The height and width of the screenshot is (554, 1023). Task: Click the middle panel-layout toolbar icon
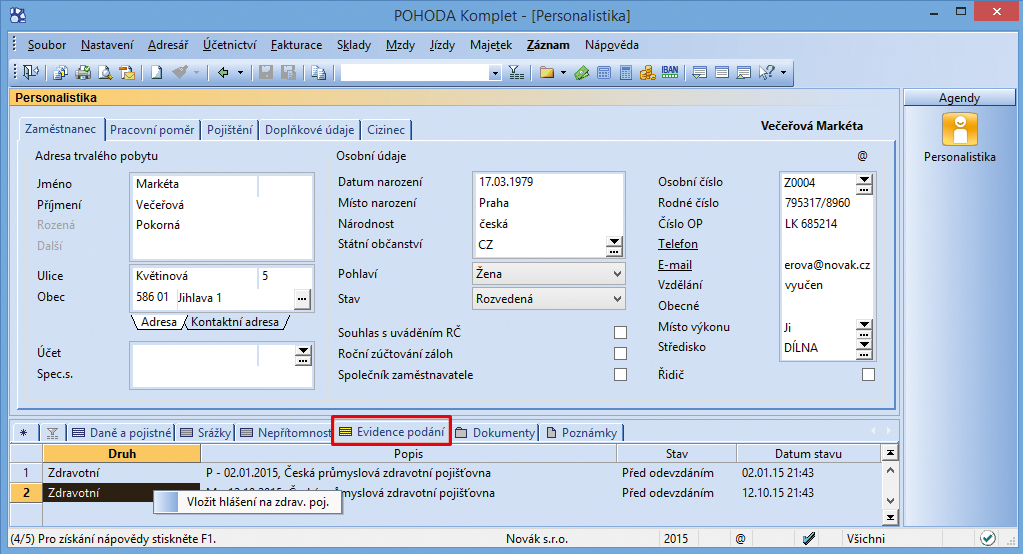(722, 72)
